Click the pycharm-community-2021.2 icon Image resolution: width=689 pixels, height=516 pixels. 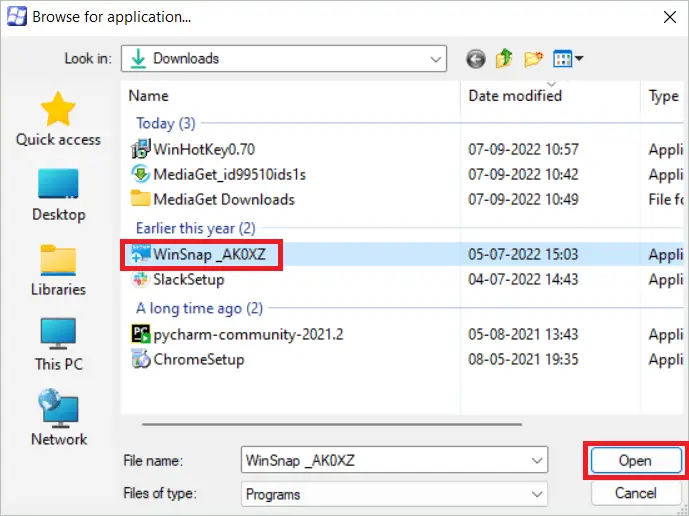click(x=141, y=334)
